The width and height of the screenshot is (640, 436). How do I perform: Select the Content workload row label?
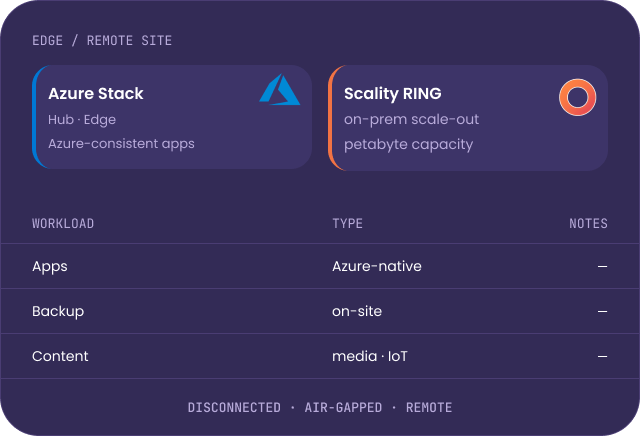(x=60, y=356)
